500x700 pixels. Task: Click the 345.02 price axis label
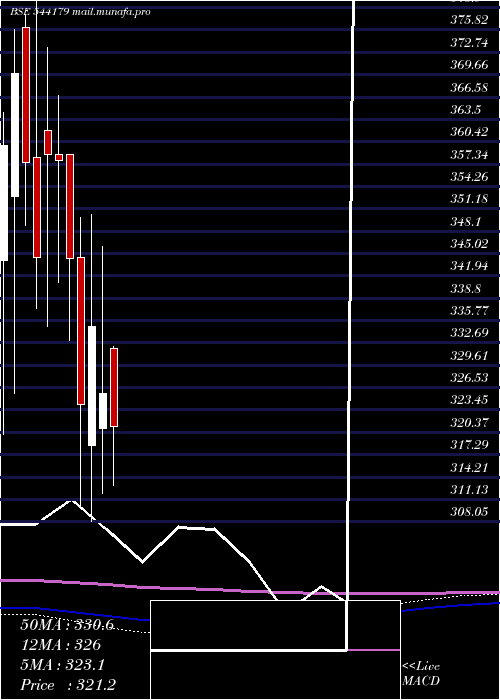click(469, 244)
